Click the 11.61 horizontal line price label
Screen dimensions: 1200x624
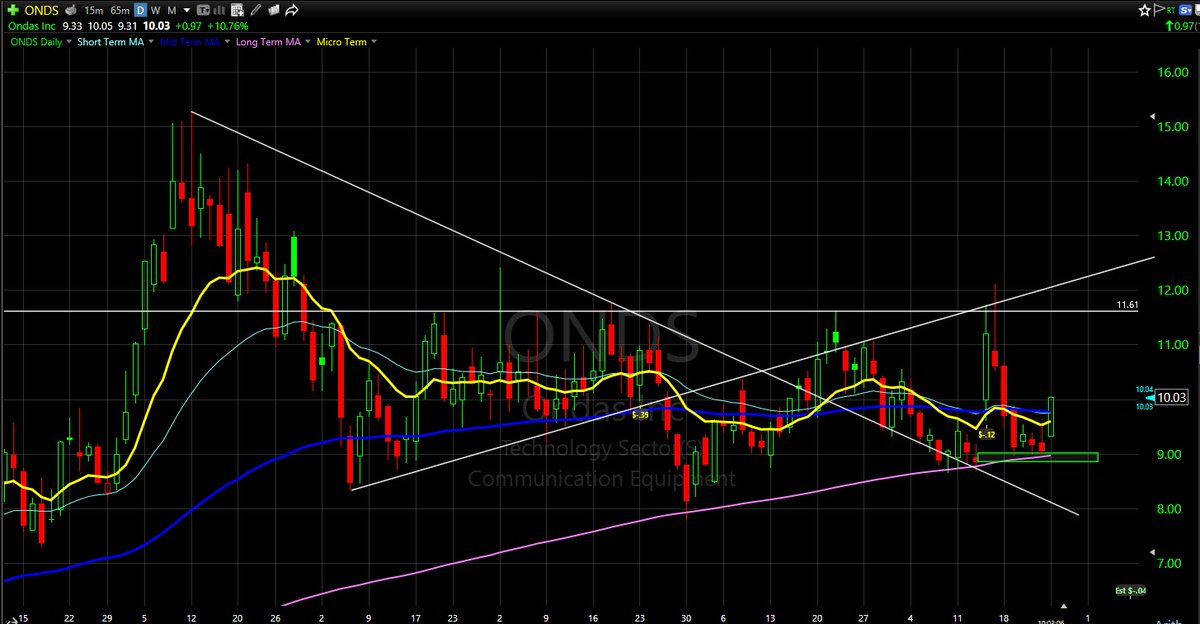click(1128, 304)
